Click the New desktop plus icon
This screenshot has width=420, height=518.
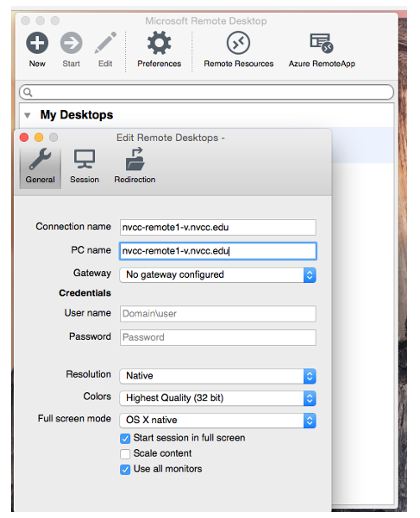click(37, 43)
